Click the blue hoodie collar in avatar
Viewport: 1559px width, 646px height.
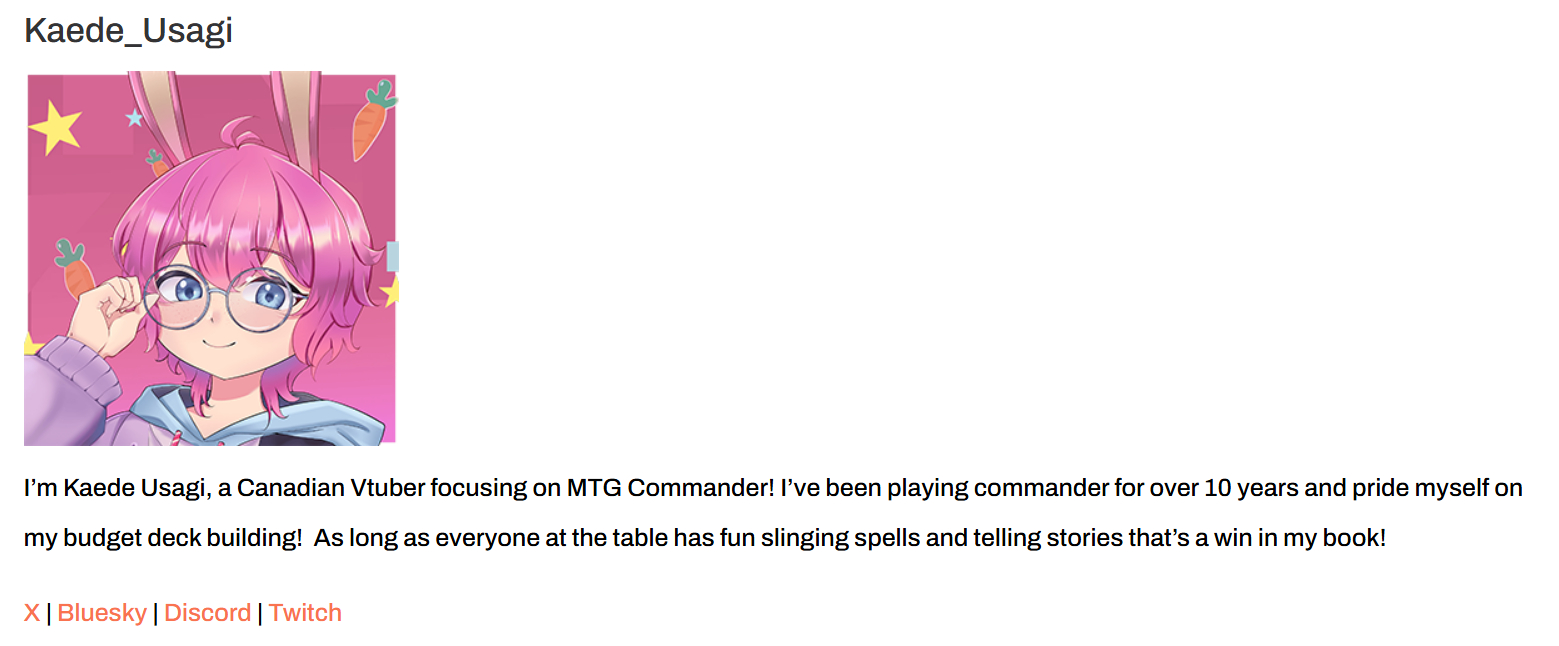[x=300, y=415]
